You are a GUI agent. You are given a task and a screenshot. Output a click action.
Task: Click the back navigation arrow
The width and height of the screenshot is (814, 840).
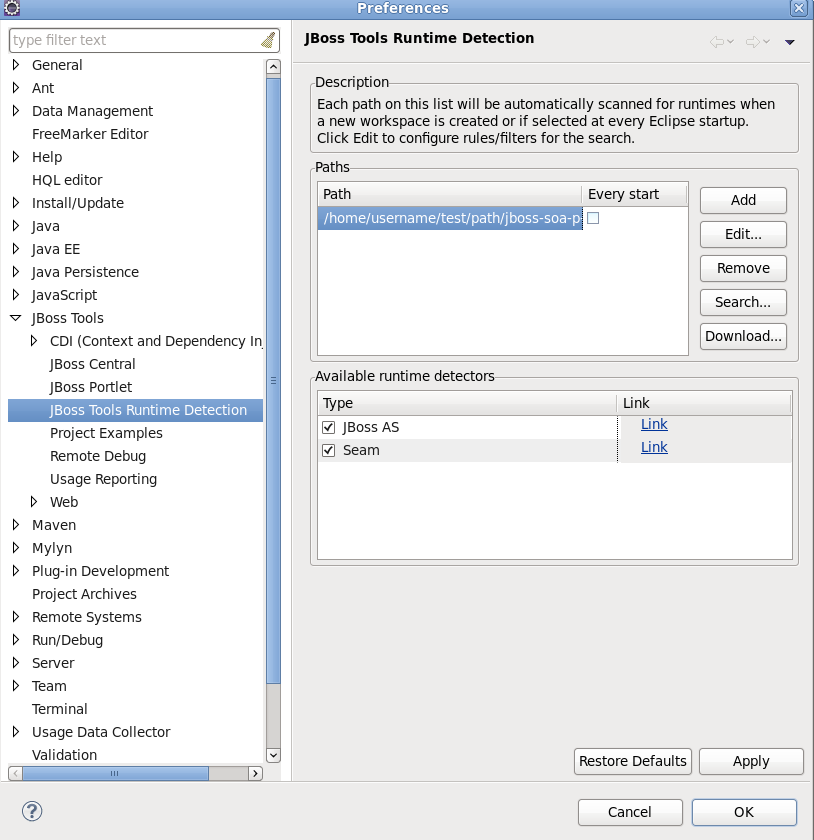(716, 42)
